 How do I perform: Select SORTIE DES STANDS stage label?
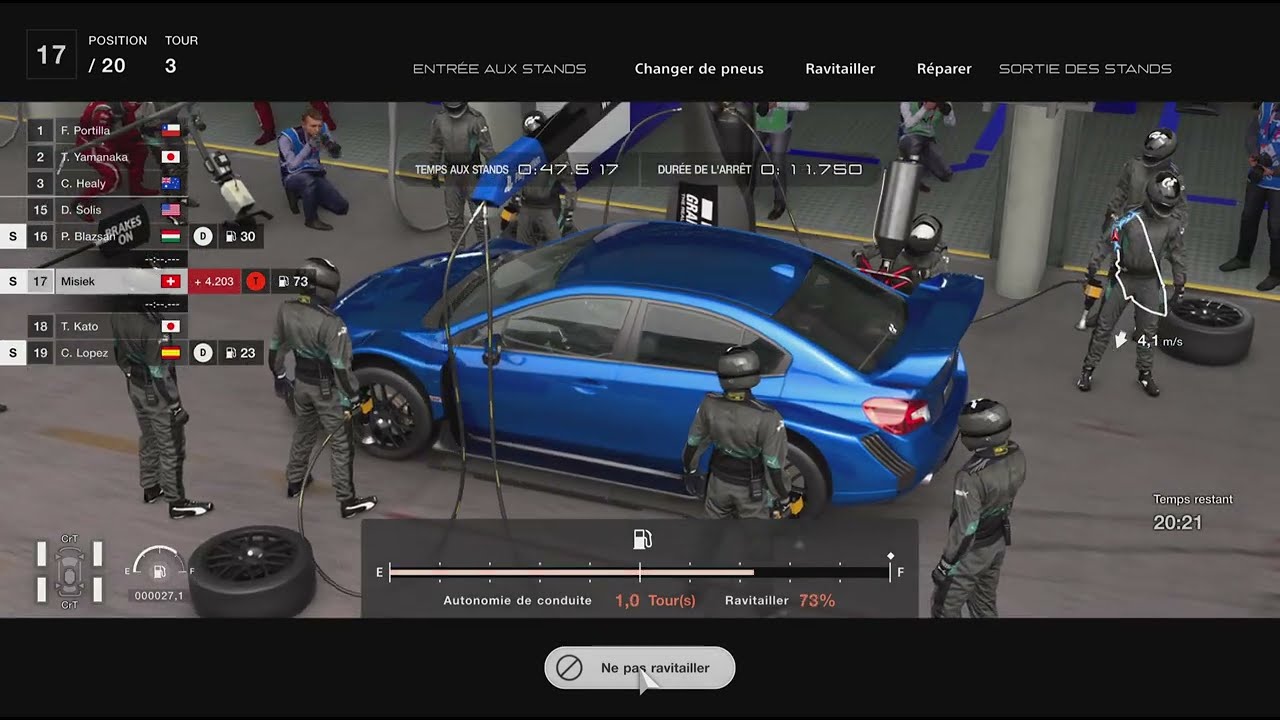[x=1085, y=69]
